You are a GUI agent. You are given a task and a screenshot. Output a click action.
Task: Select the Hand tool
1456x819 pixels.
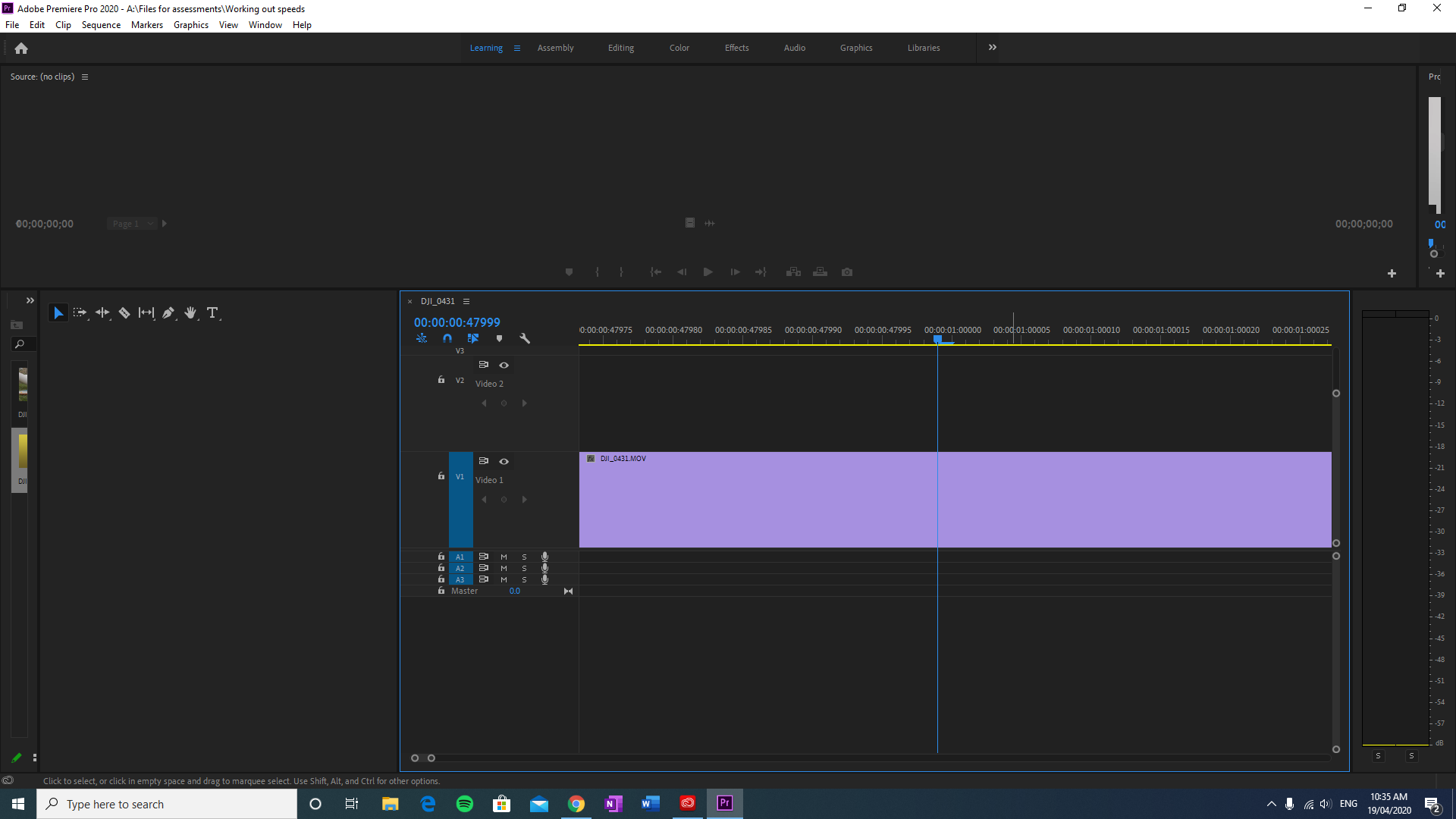click(190, 312)
